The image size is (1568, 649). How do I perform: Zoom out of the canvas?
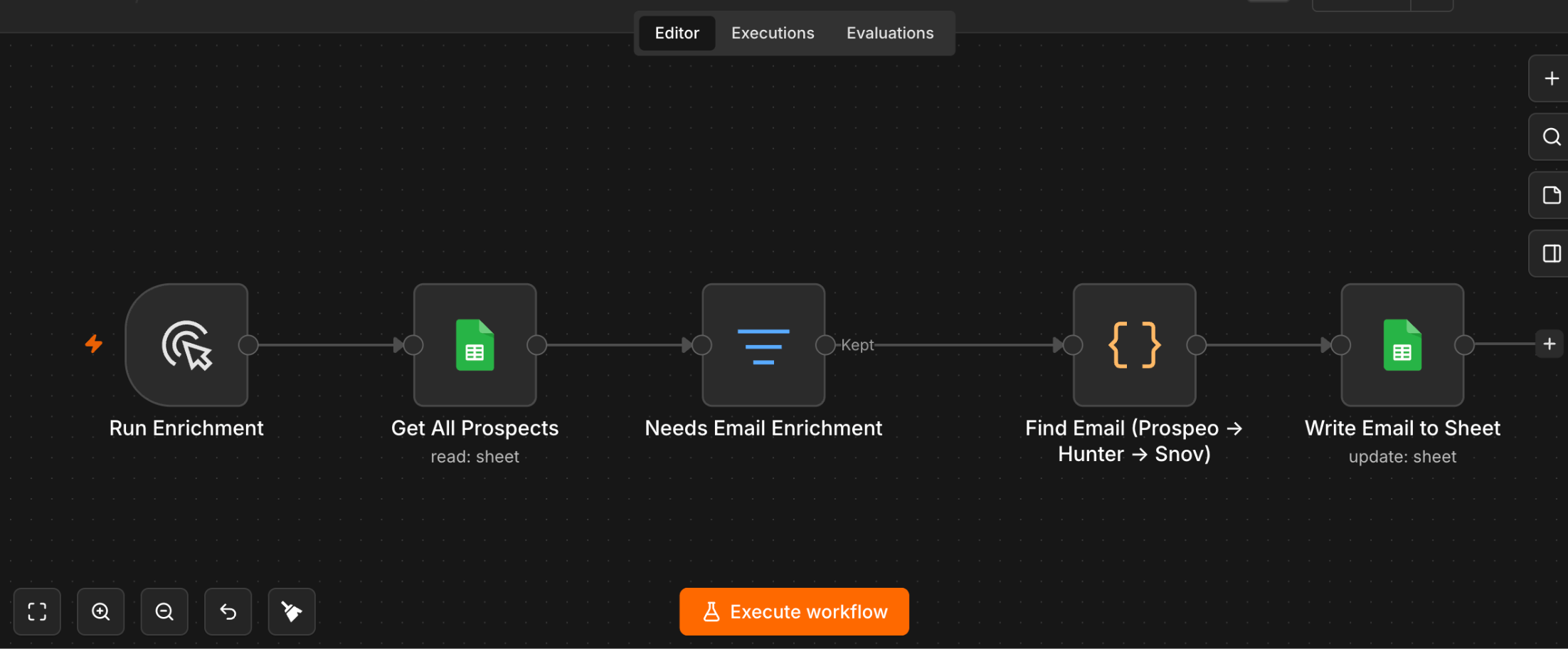click(164, 611)
